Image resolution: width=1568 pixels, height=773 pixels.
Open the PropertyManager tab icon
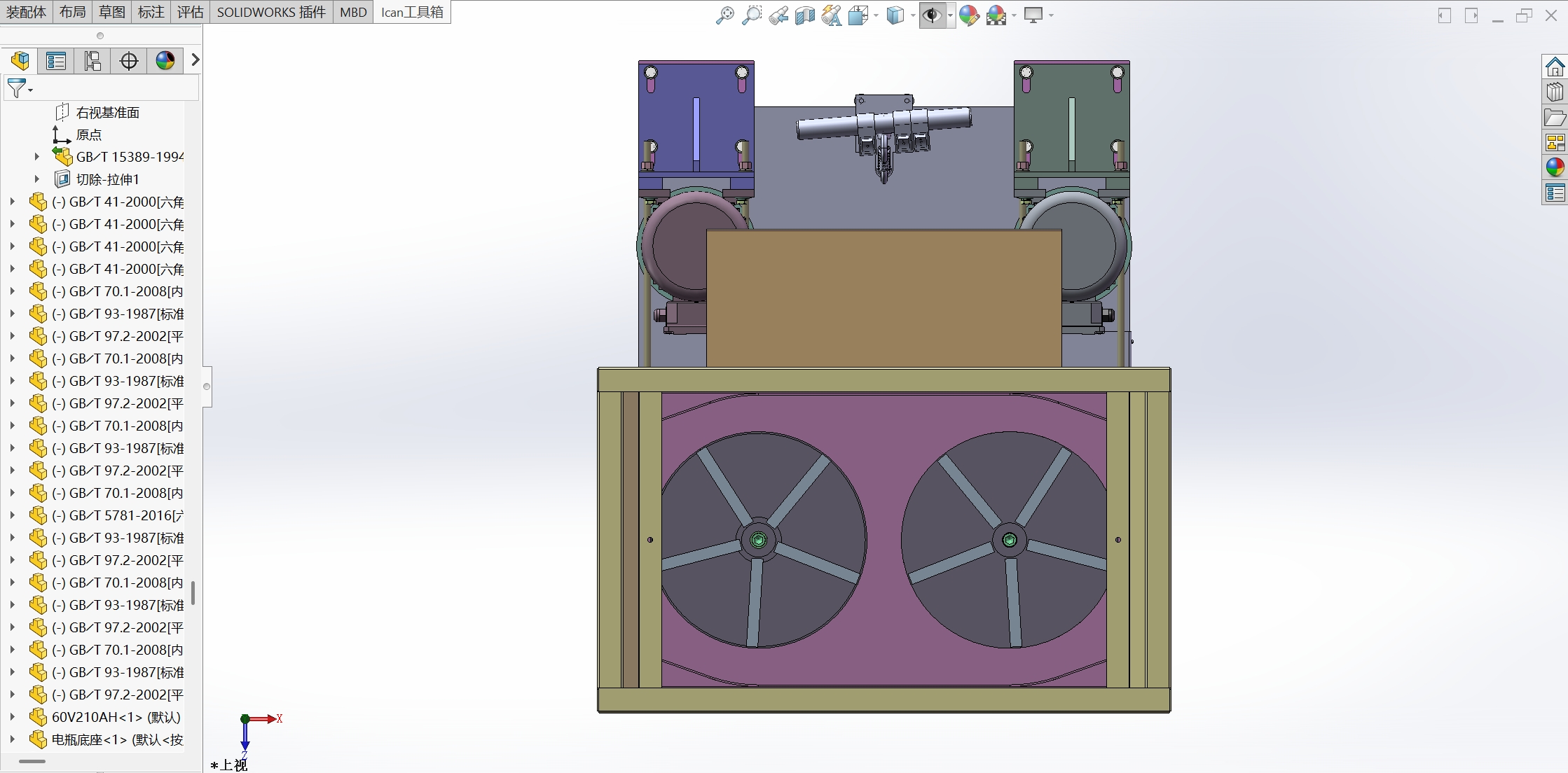click(56, 61)
